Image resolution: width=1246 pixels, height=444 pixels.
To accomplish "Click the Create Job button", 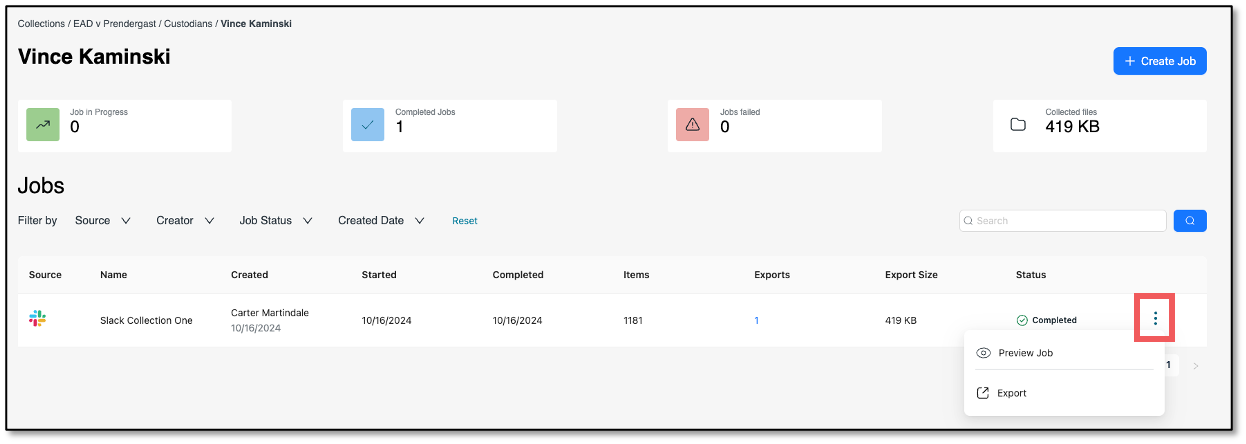I will 1160,61.
